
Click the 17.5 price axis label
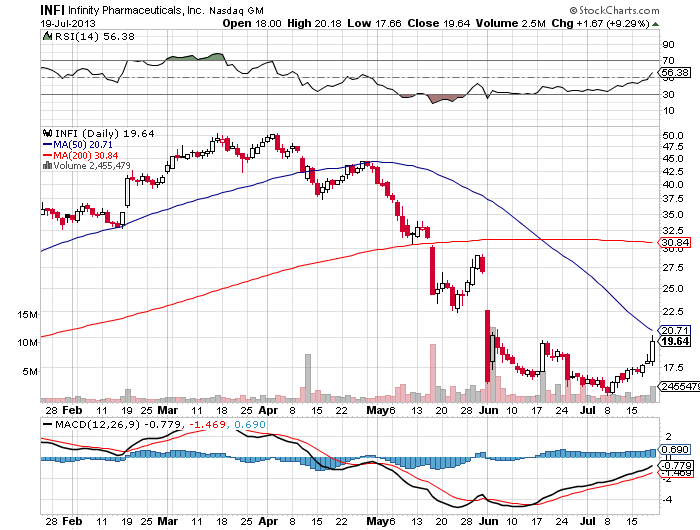pyautogui.click(x=673, y=367)
